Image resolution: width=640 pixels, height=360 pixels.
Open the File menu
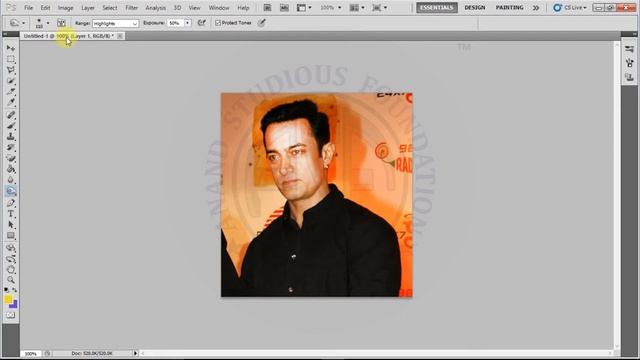point(29,8)
